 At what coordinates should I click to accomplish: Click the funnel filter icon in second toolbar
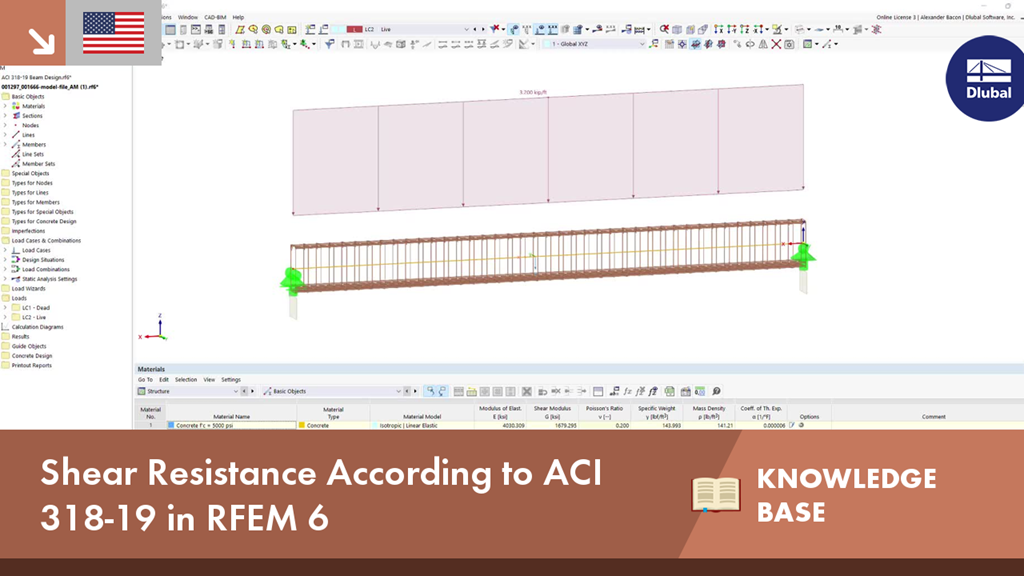pos(329,44)
